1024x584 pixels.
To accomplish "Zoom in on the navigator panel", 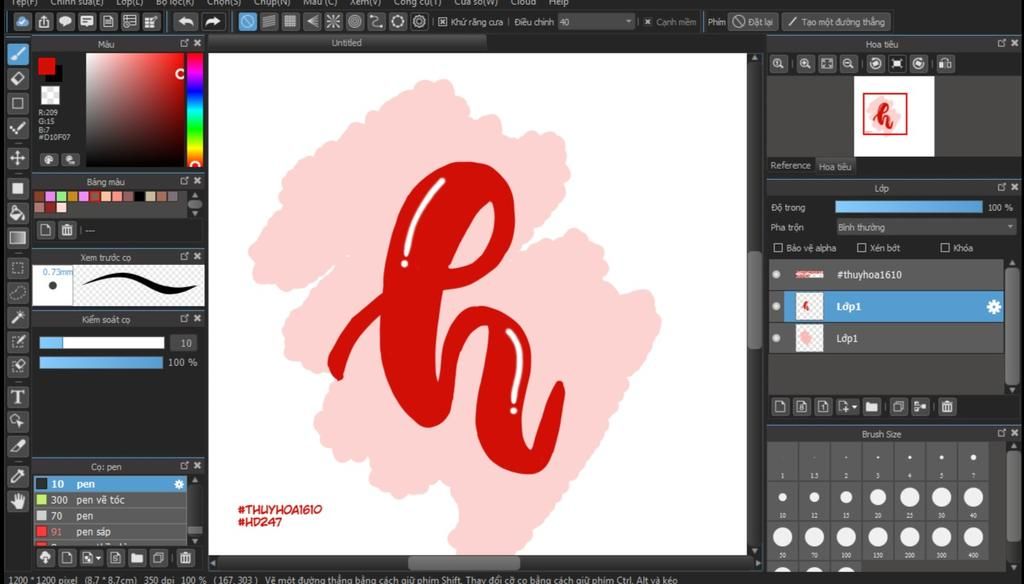I will pos(805,63).
